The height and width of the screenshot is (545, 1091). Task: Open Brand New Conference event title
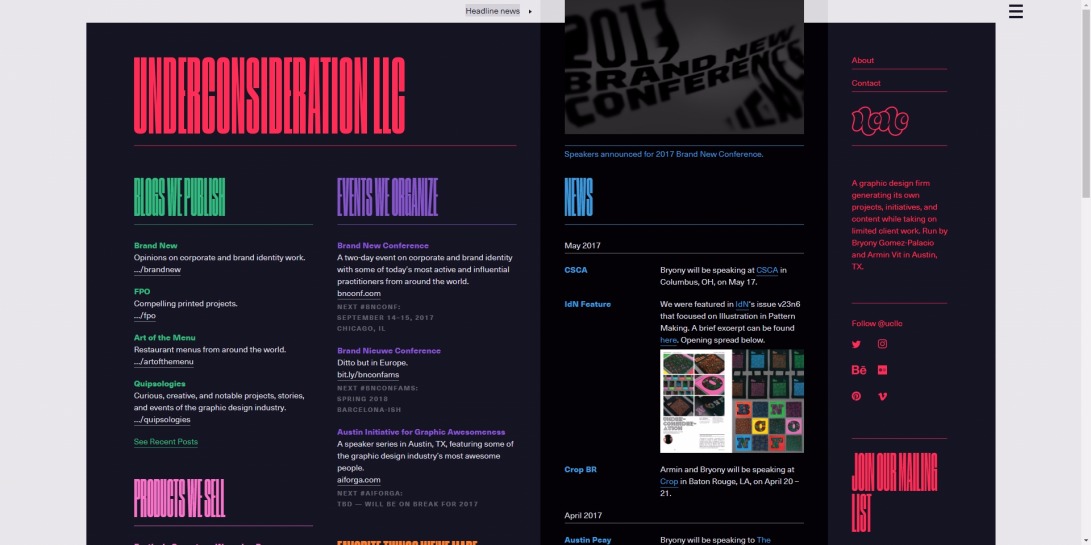point(383,246)
